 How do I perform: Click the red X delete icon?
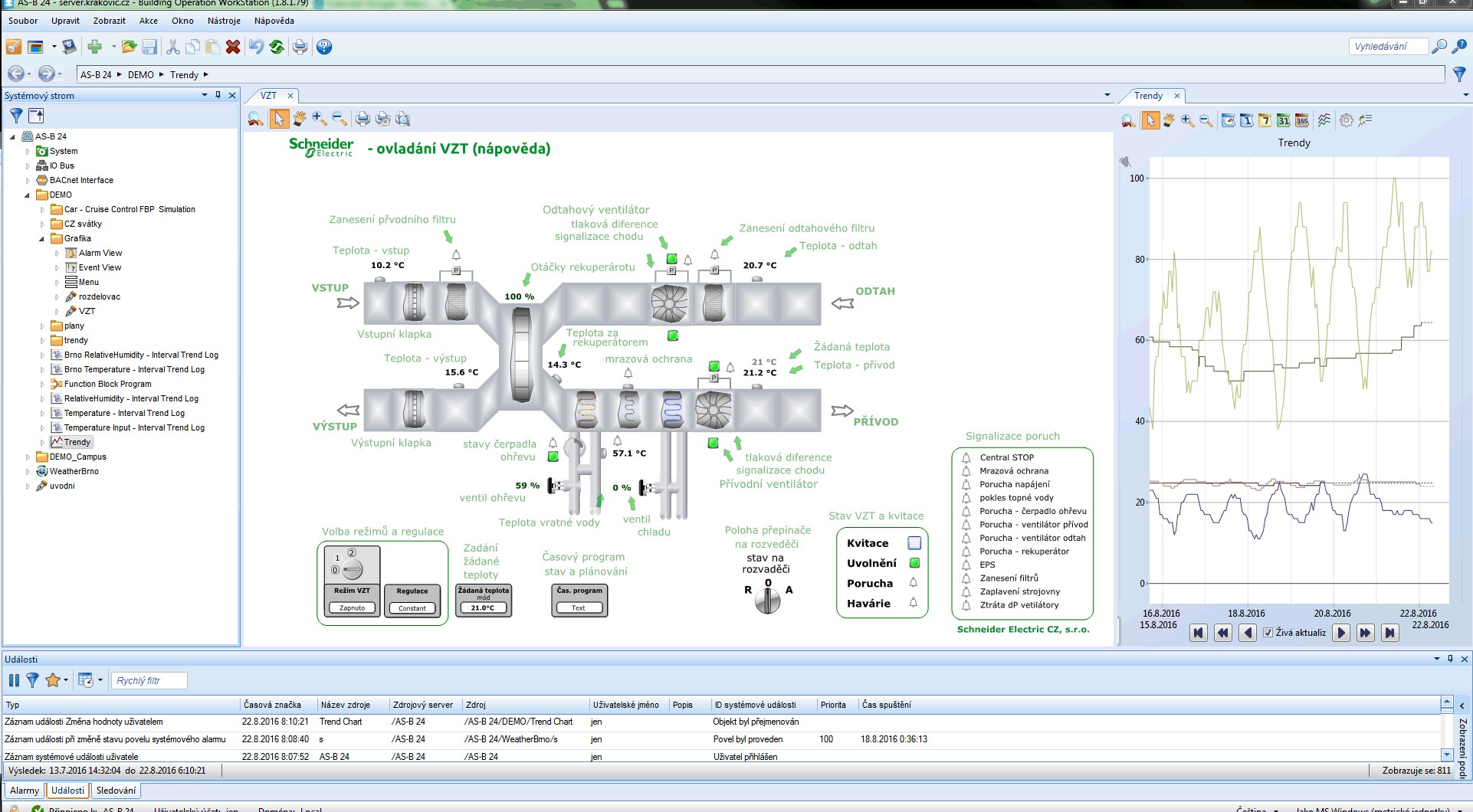coord(233,47)
